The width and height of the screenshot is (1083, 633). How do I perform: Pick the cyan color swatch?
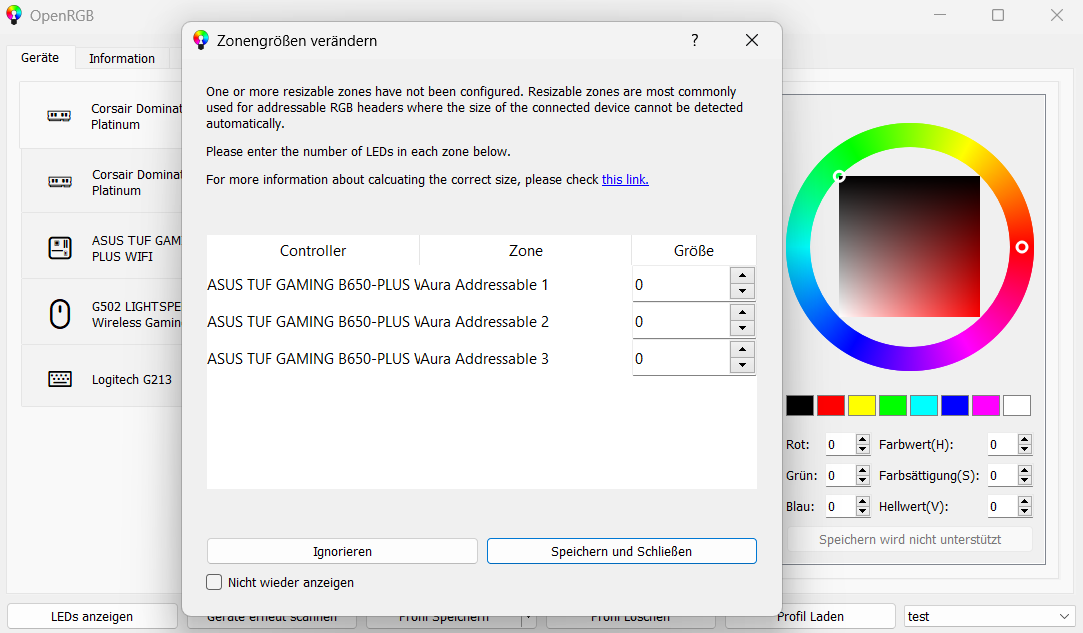(x=923, y=406)
